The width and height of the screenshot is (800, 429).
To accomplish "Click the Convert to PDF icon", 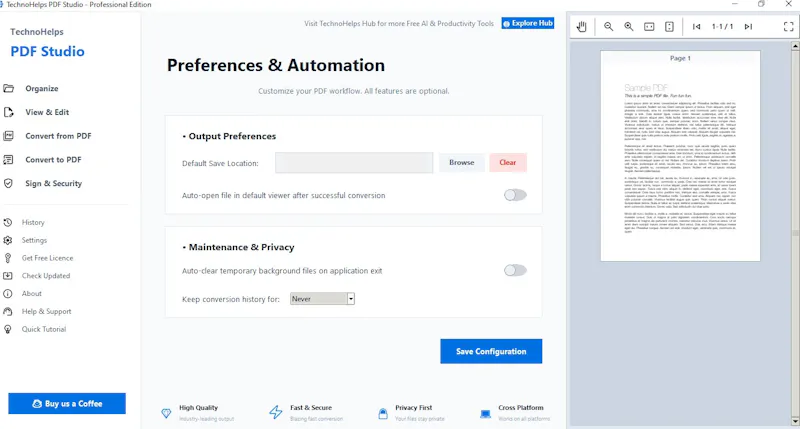I will [x=9, y=160].
